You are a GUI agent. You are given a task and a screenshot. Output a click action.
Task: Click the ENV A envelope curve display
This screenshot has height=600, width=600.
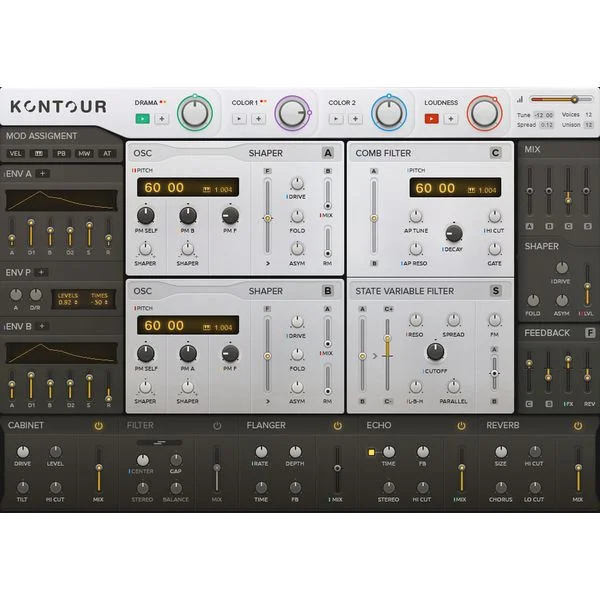61,200
